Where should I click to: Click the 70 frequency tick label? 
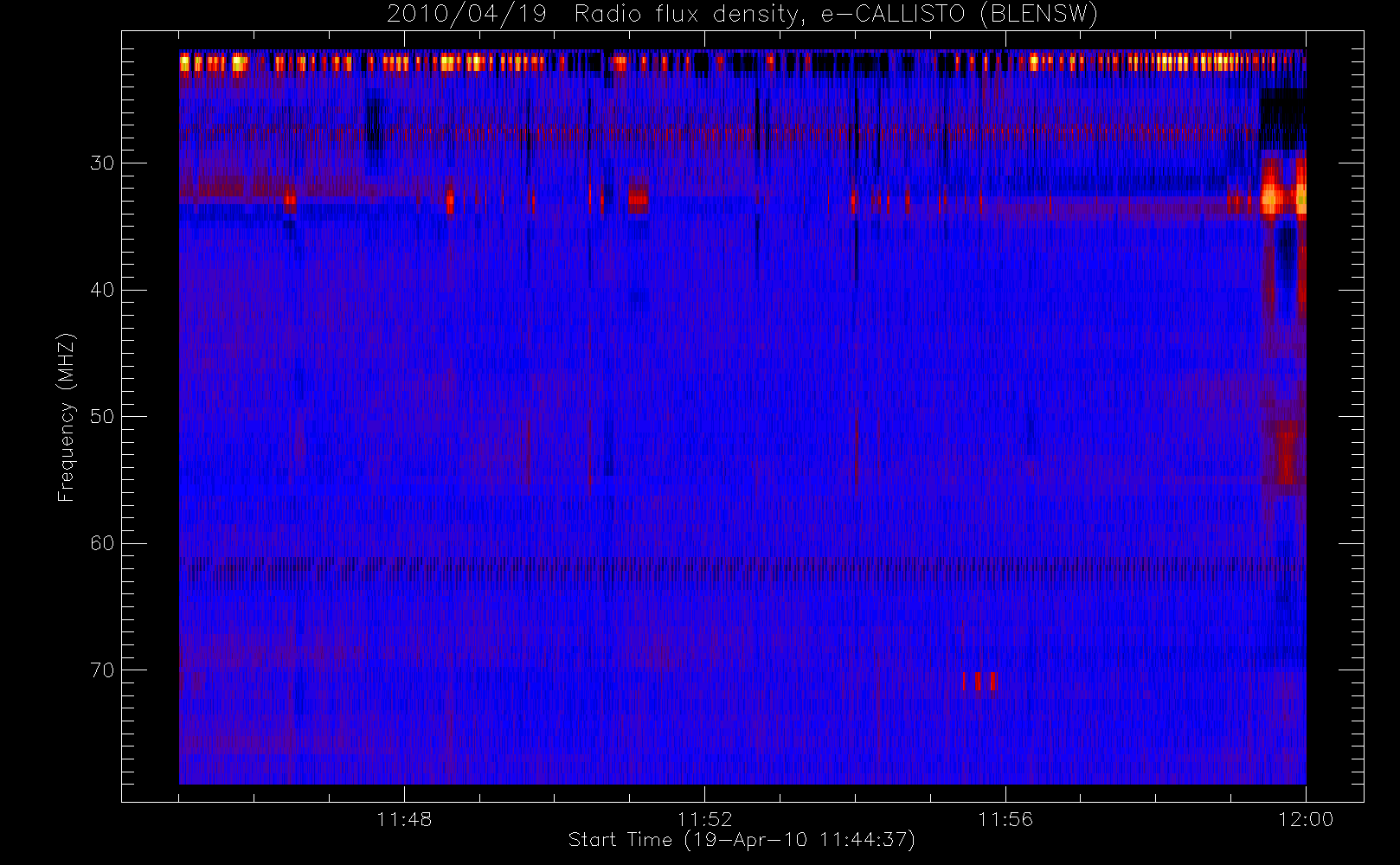(x=102, y=670)
